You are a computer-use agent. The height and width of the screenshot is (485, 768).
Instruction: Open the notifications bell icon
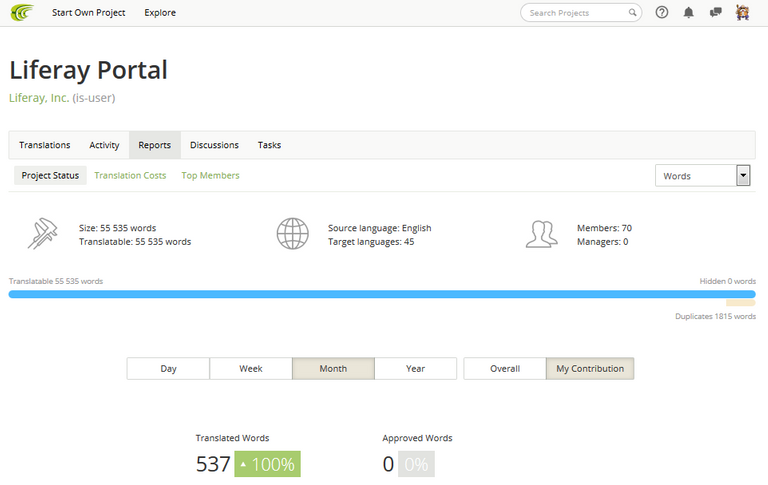coord(689,12)
